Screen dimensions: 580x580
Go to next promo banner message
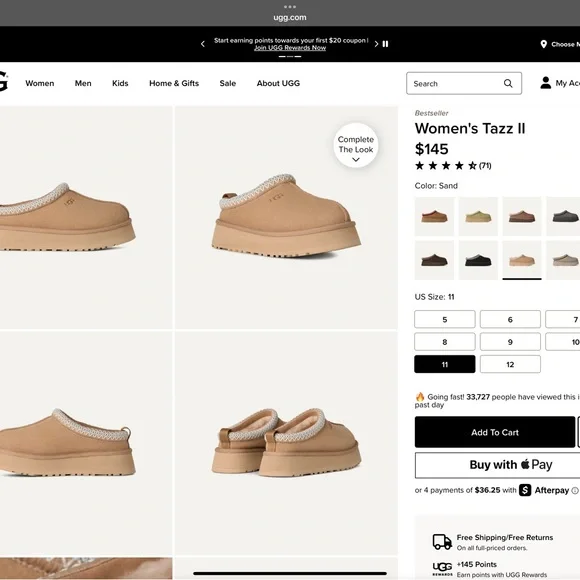[x=376, y=44]
